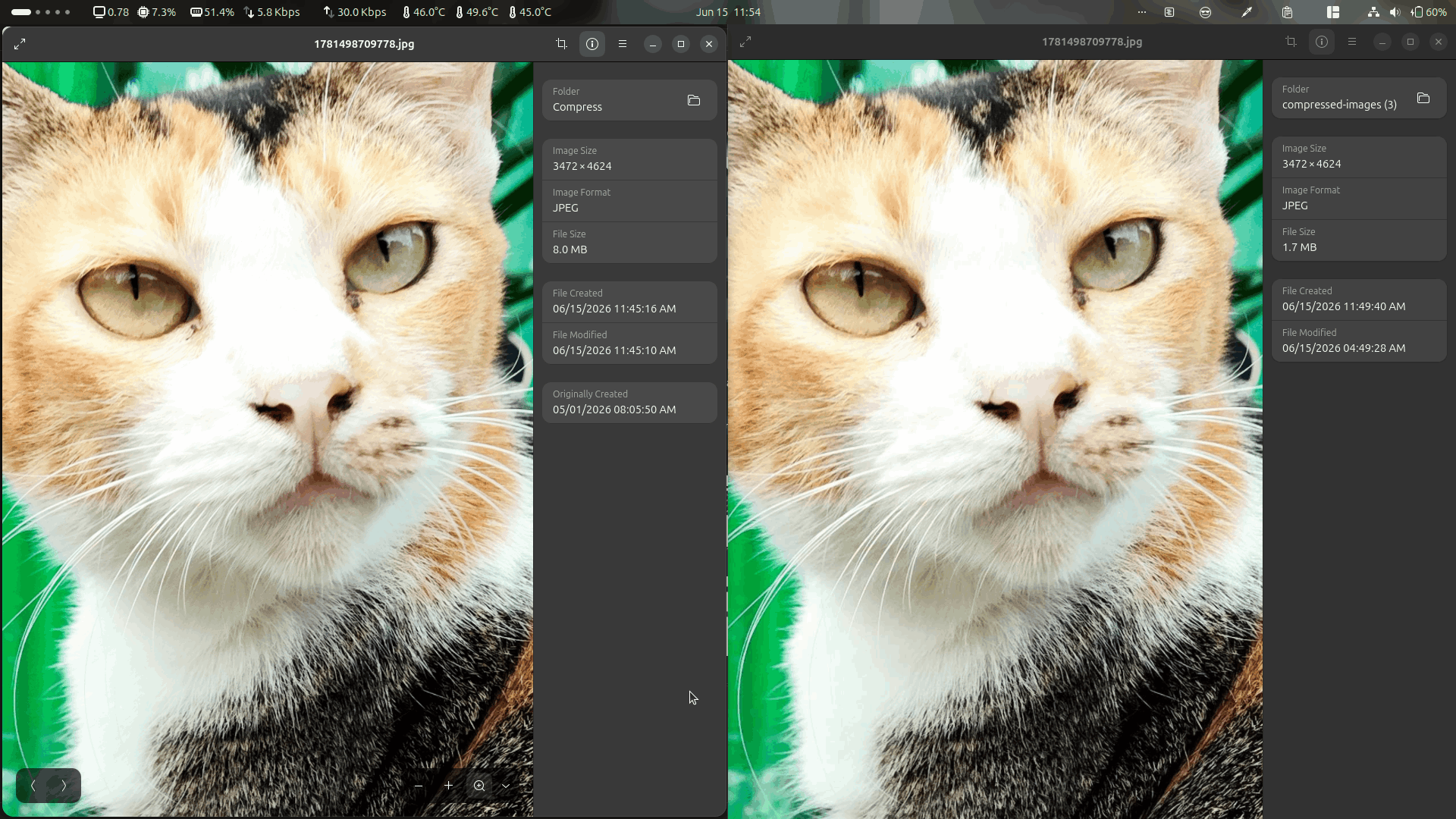Click Originally Created 05/01/2026 08:05:50 AM
Screen dimensions: 1456x819
pyautogui.click(x=629, y=403)
